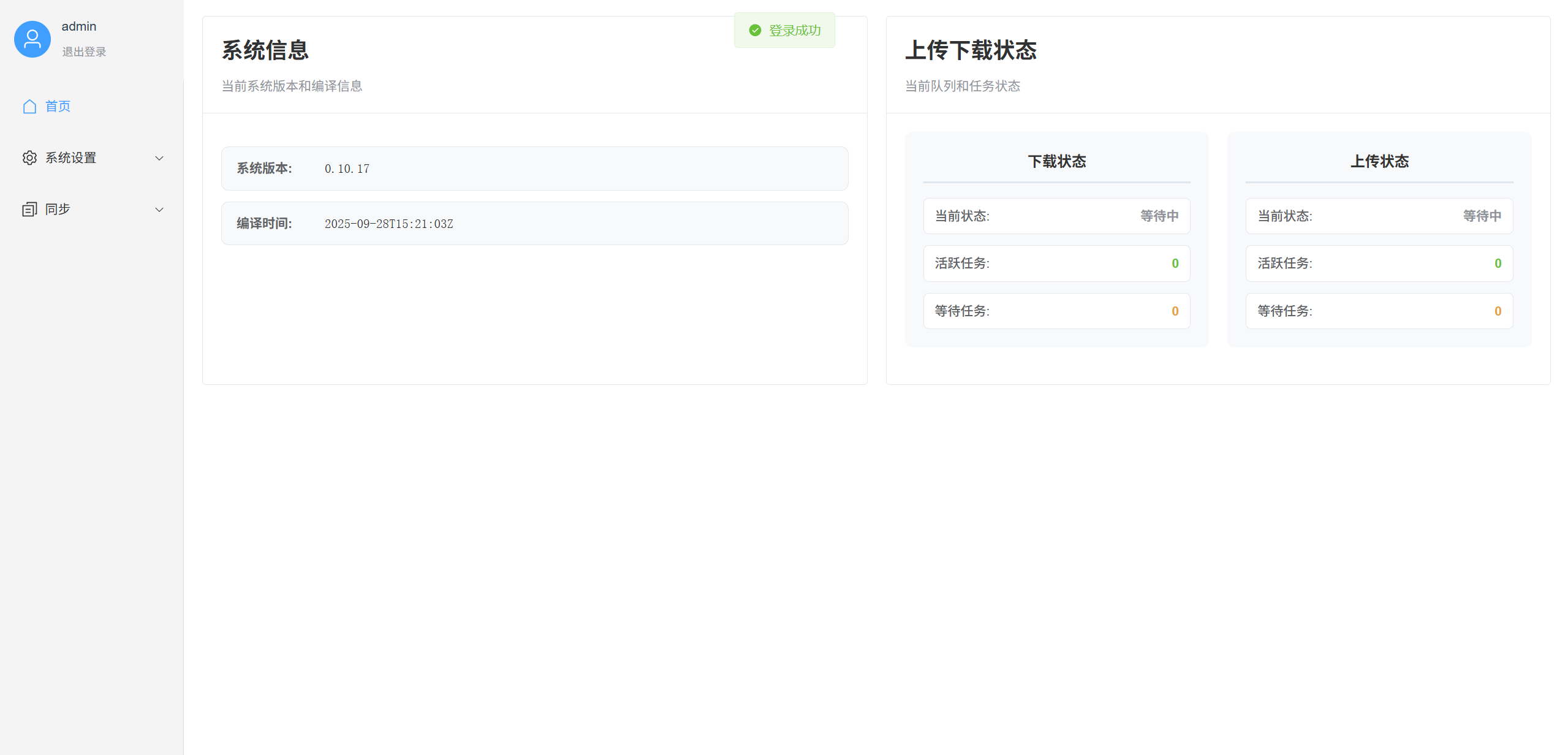Viewport: 1568px width, 755px height.
Task: Click the 登录成功 notification message
Action: pyautogui.click(x=795, y=31)
